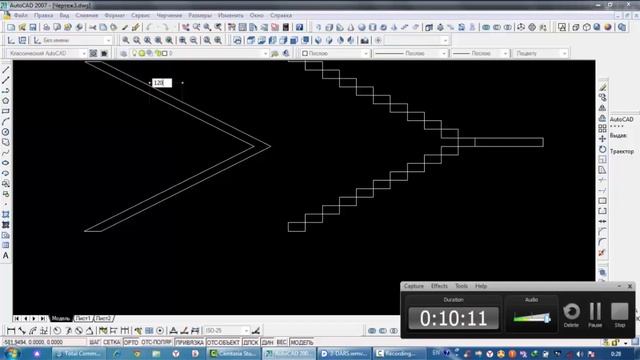Click the Erase modify tool

[602, 87]
